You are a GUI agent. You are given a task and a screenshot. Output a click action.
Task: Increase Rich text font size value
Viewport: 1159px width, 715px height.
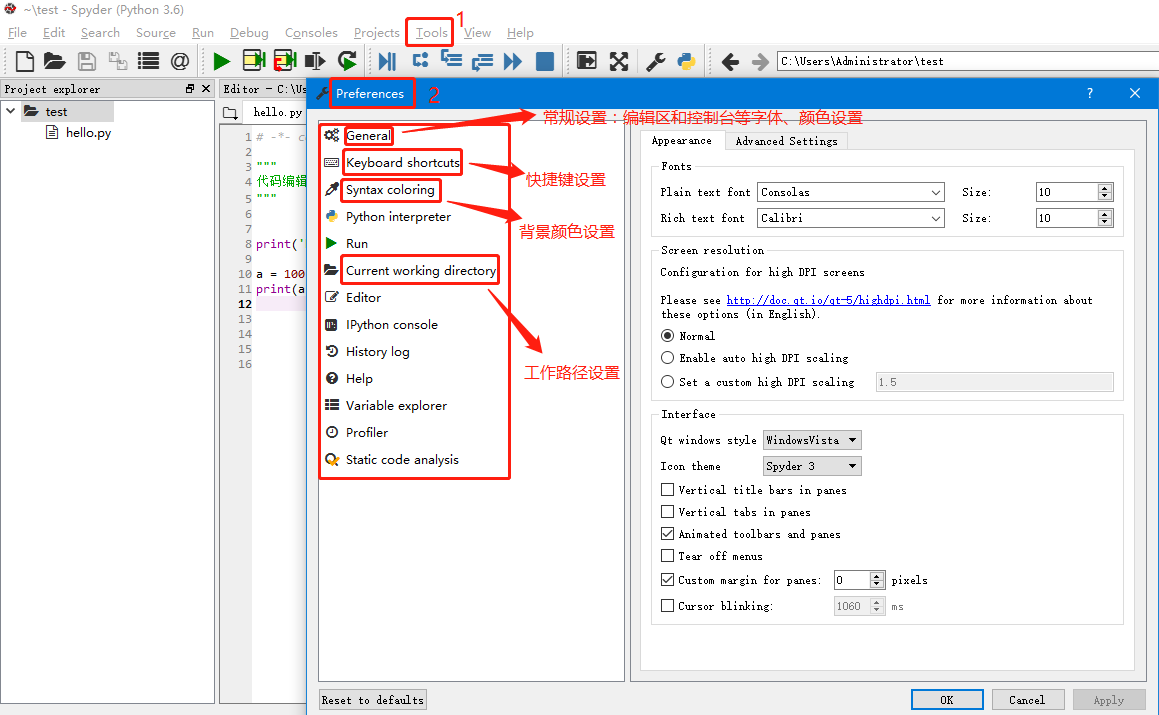pos(1105,214)
